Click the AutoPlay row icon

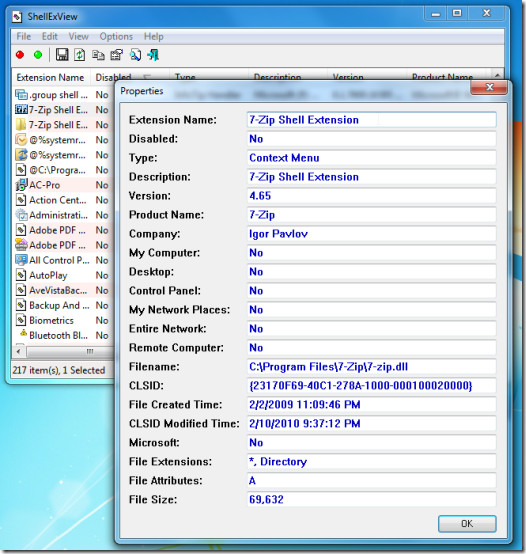[x=21, y=275]
